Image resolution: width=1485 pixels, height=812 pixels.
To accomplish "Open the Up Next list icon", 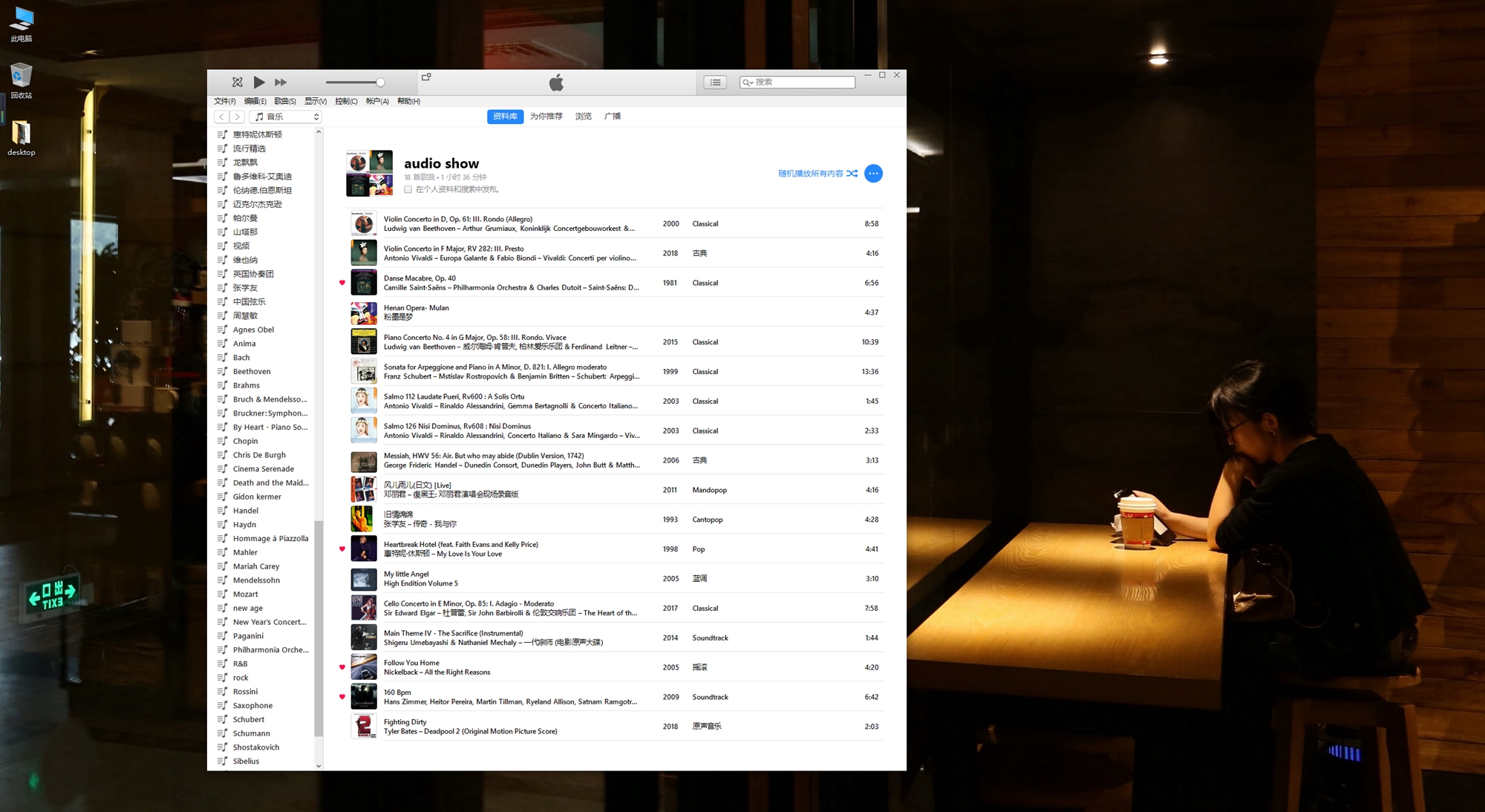I will (715, 82).
